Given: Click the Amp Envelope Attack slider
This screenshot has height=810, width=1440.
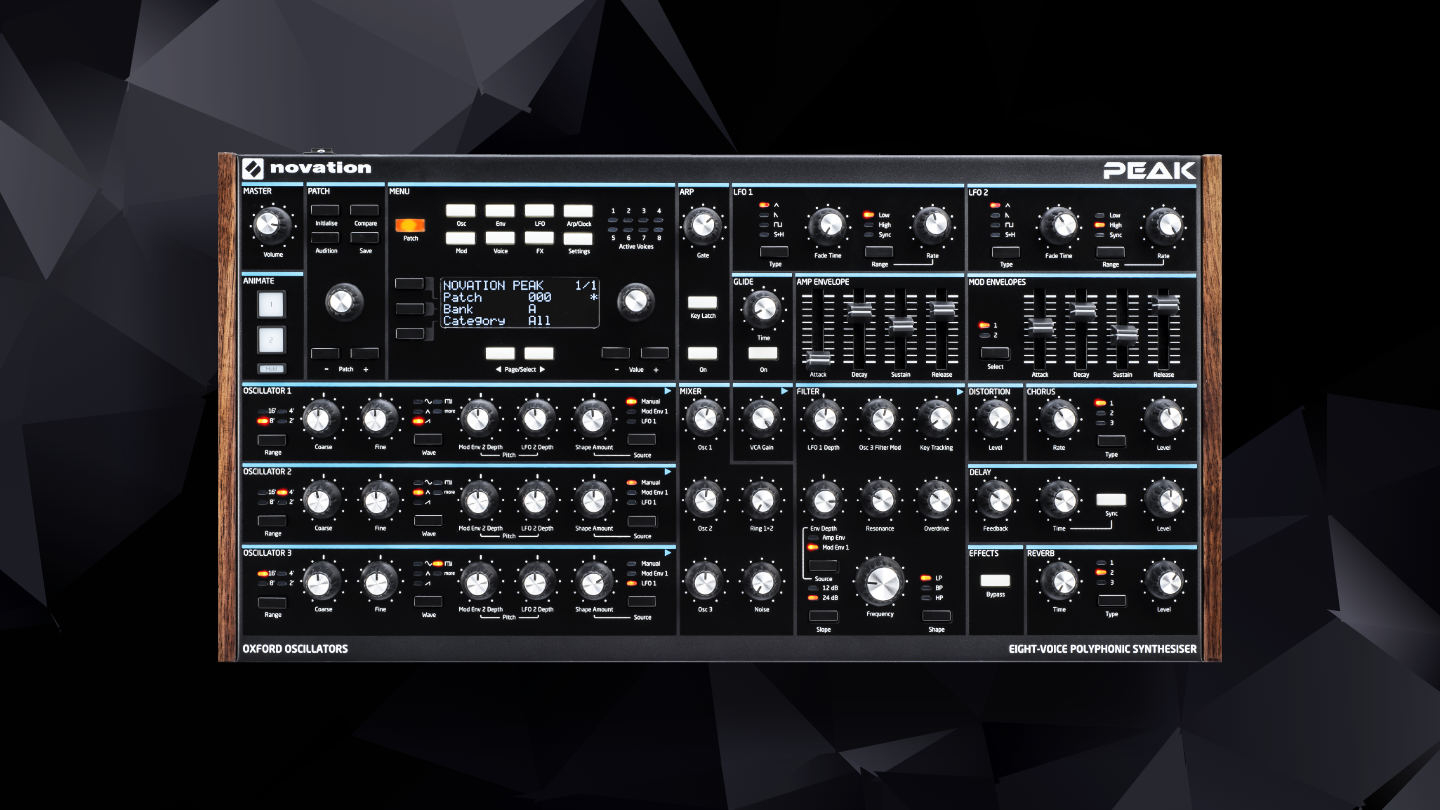Looking at the screenshot, I should [818, 357].
